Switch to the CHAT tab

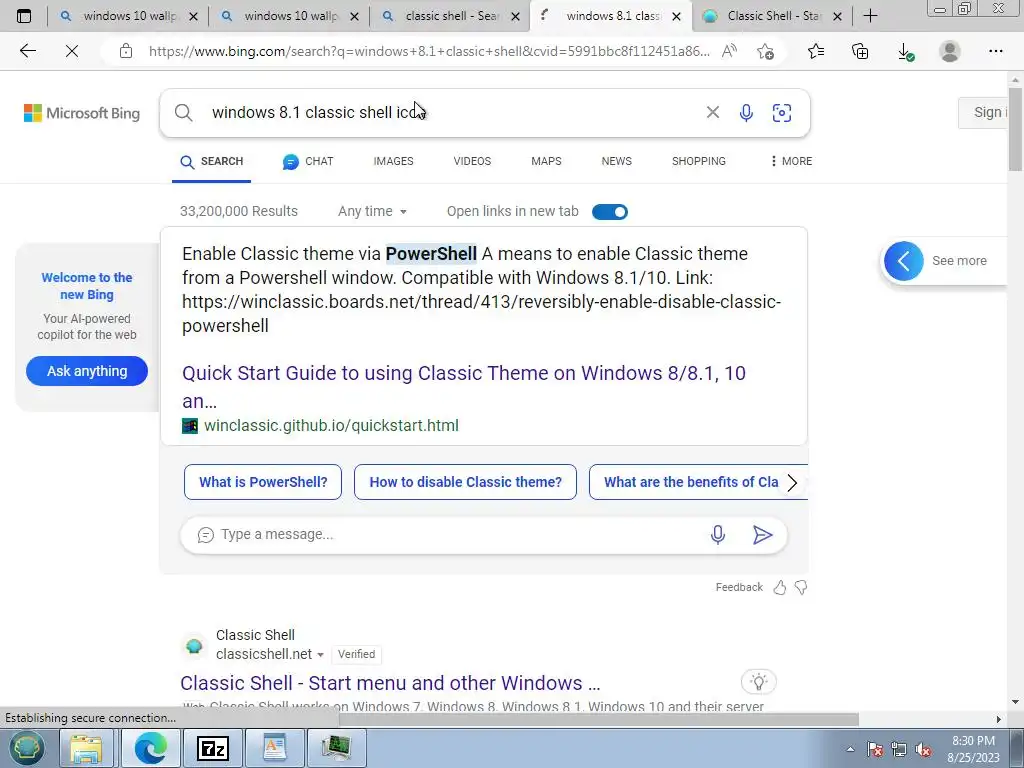[308, 161]
